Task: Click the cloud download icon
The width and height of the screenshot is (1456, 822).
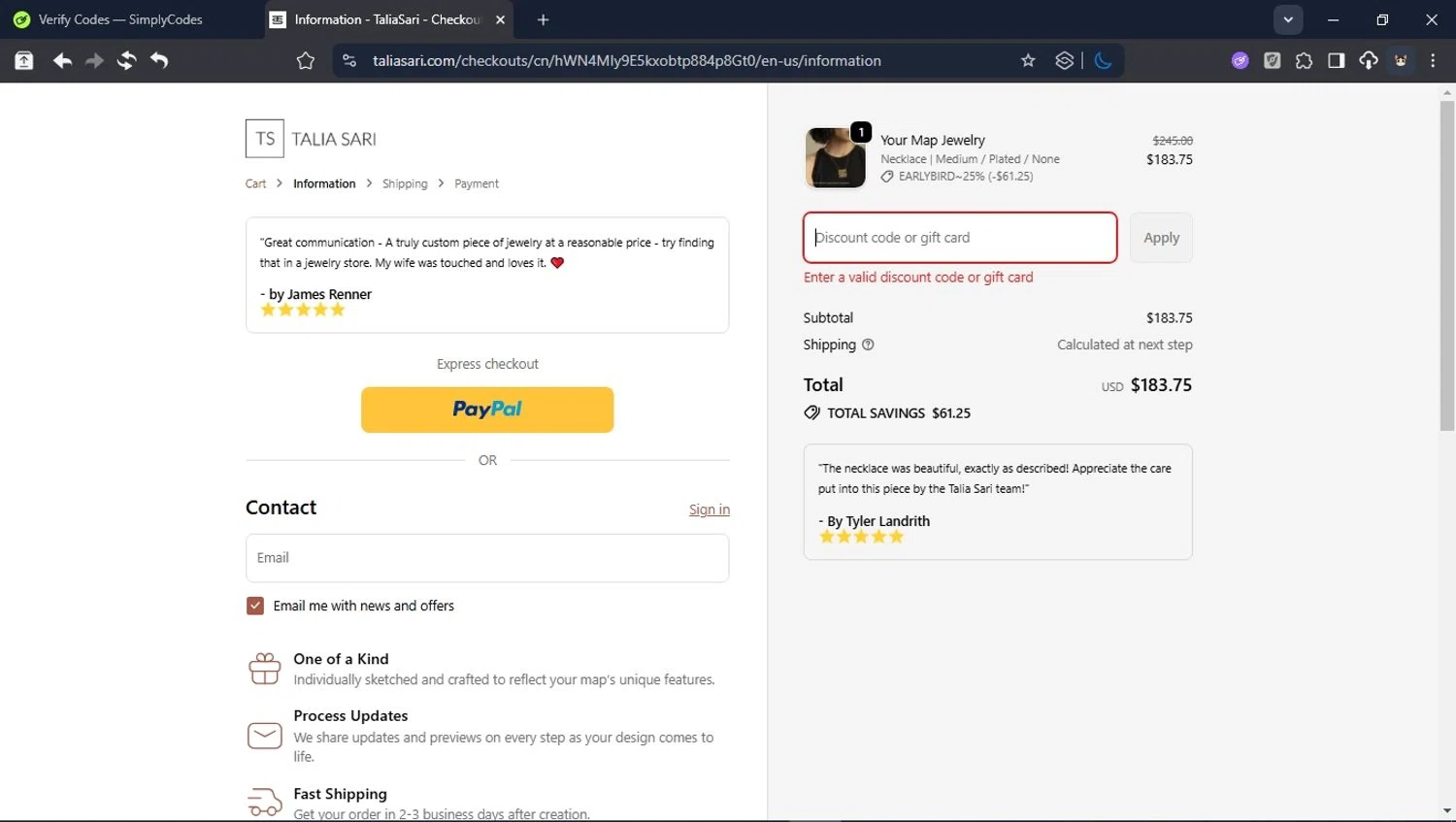Action: pyautogui.click(x=1369, y=60)
